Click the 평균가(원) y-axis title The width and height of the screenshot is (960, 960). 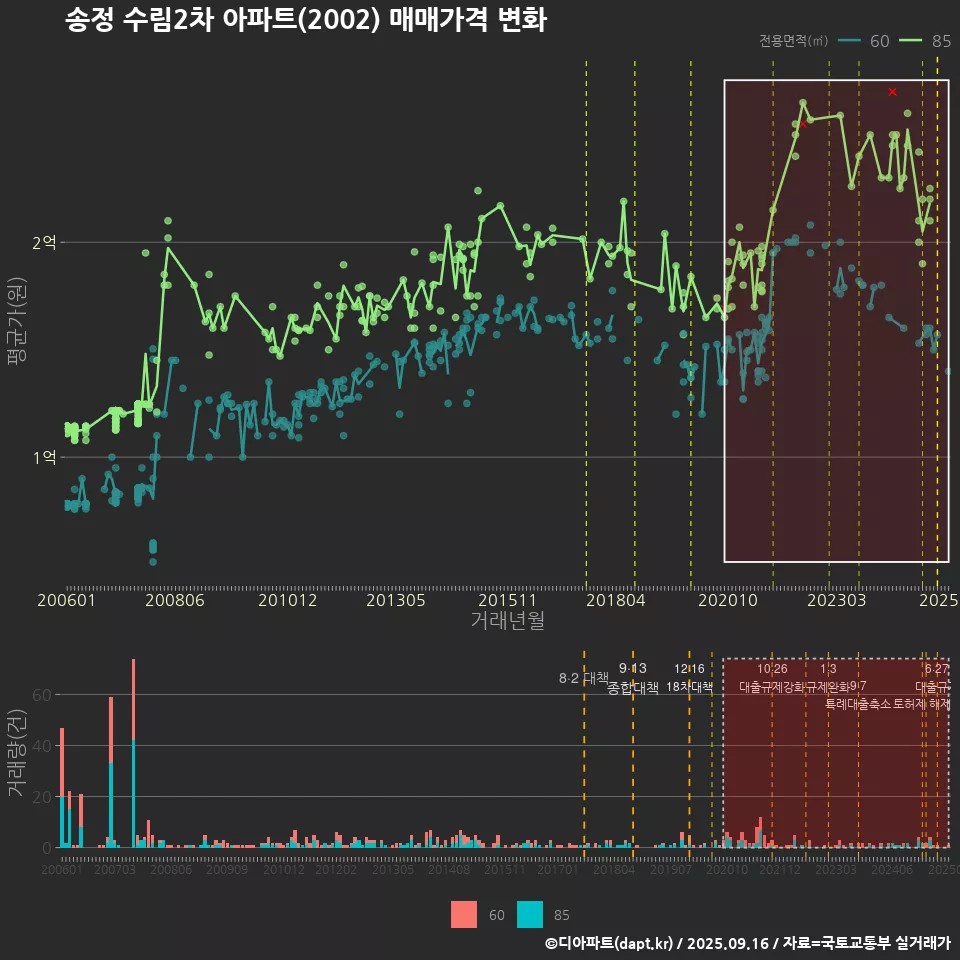pyautogui.click(x=17, y=318)
